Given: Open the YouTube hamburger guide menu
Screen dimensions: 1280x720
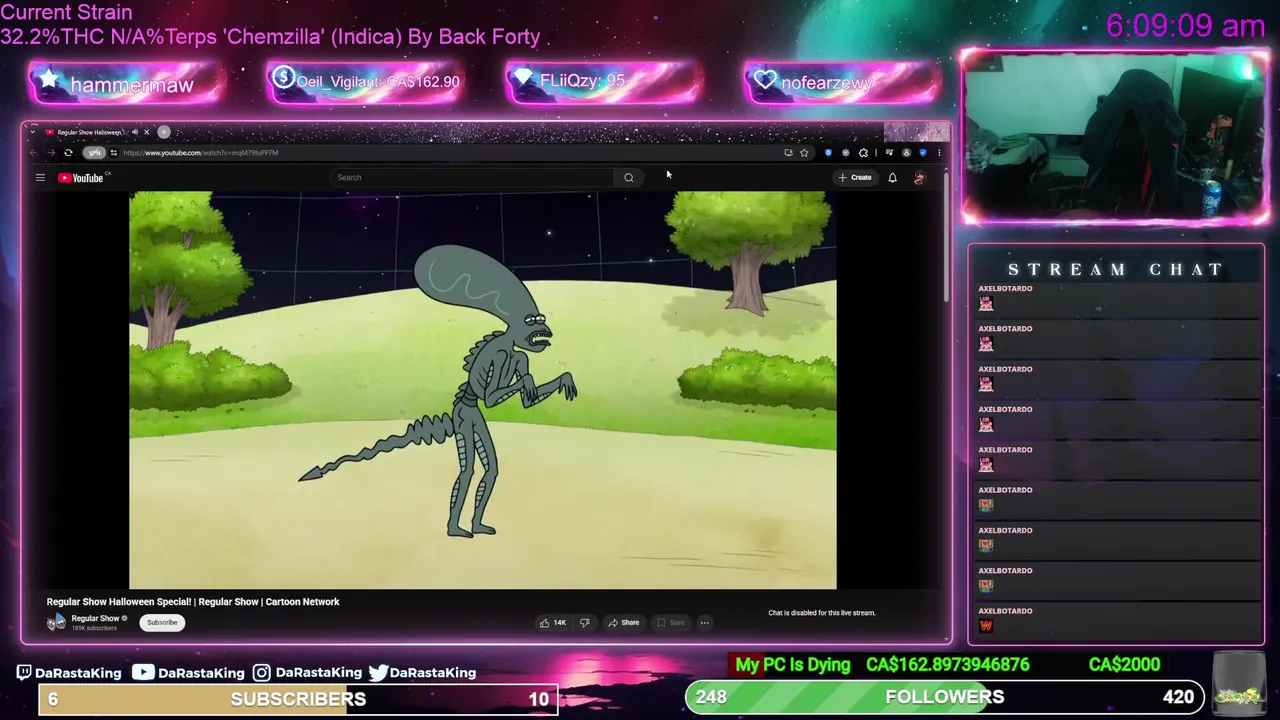Looking at the screenshot, I should [40, 177].
